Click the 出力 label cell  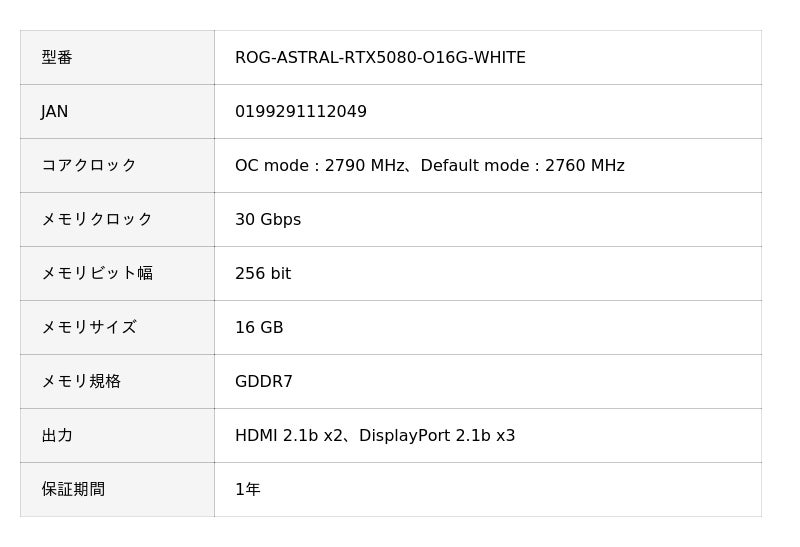pyautogui.click(x=57, y=436)
